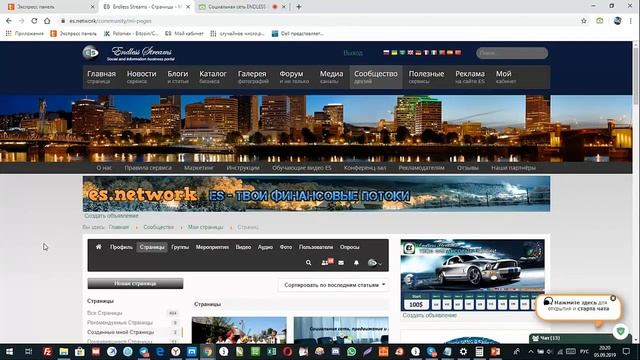
Task: Open Медиа in the main navigation
Action: 331,77
